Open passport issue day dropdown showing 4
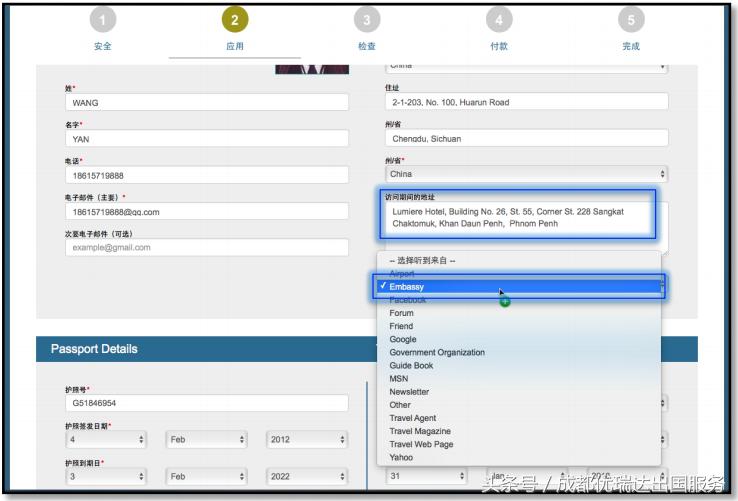The height and width of the screenshot is (501, 738). click(x=106, y=439)
